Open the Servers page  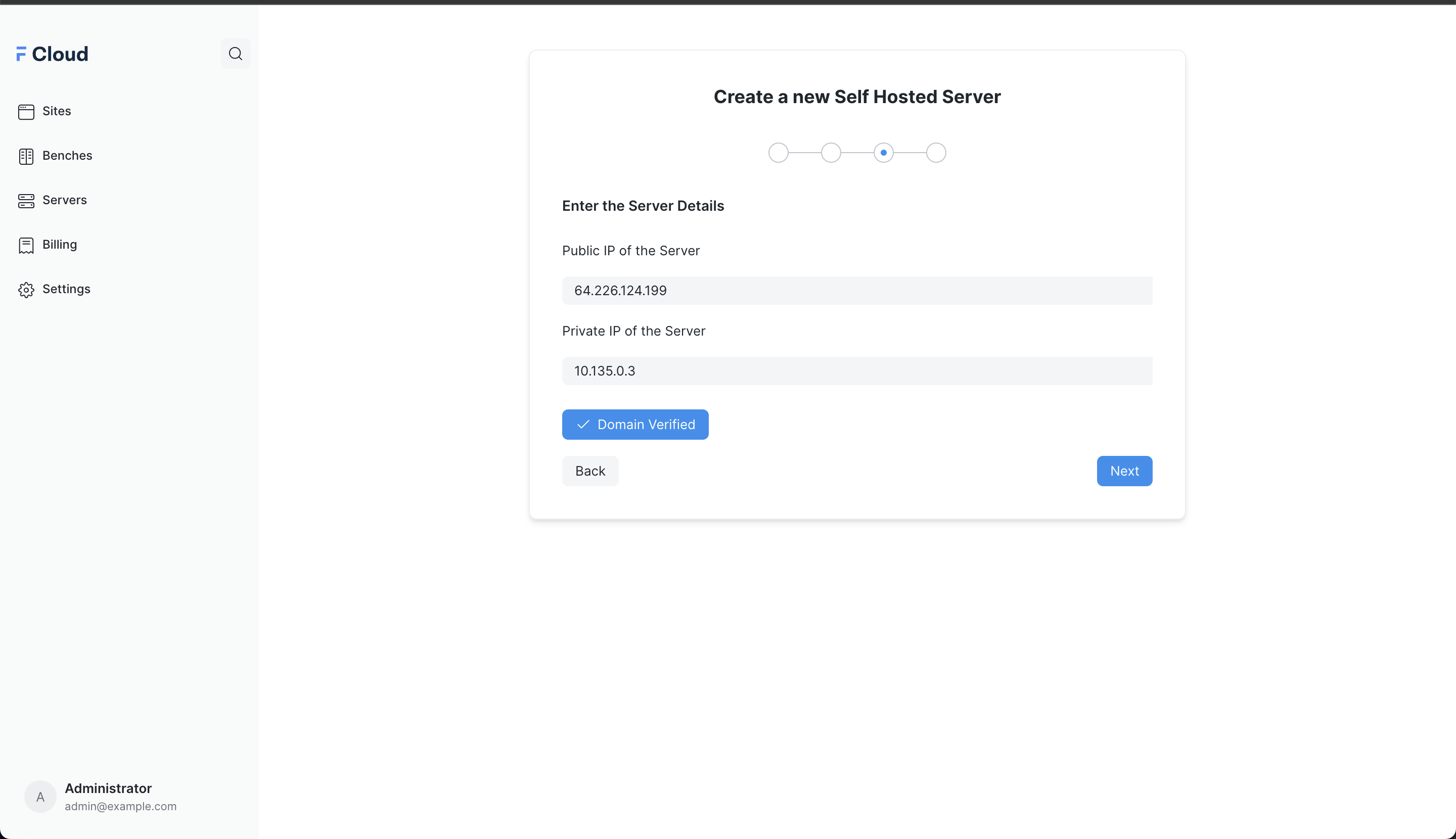(65, 200)
